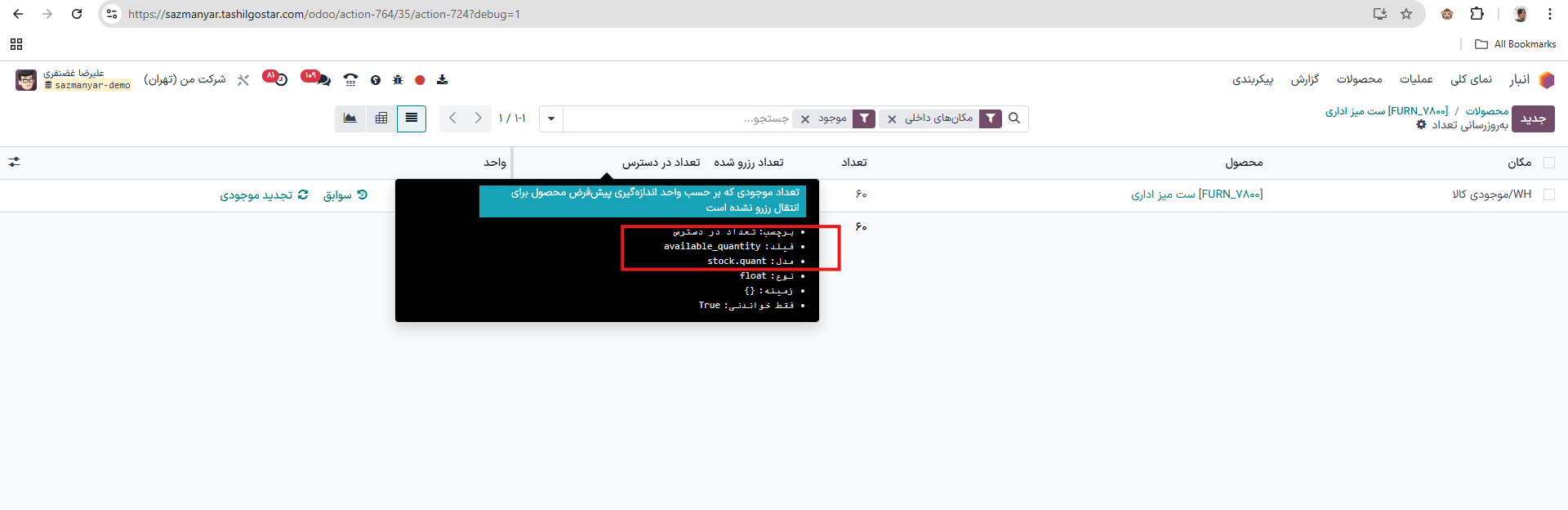The width and height of the screenshot is (1568, 510).
Task: Remove the موجود filter facet
Action: (x=805, y=119)
